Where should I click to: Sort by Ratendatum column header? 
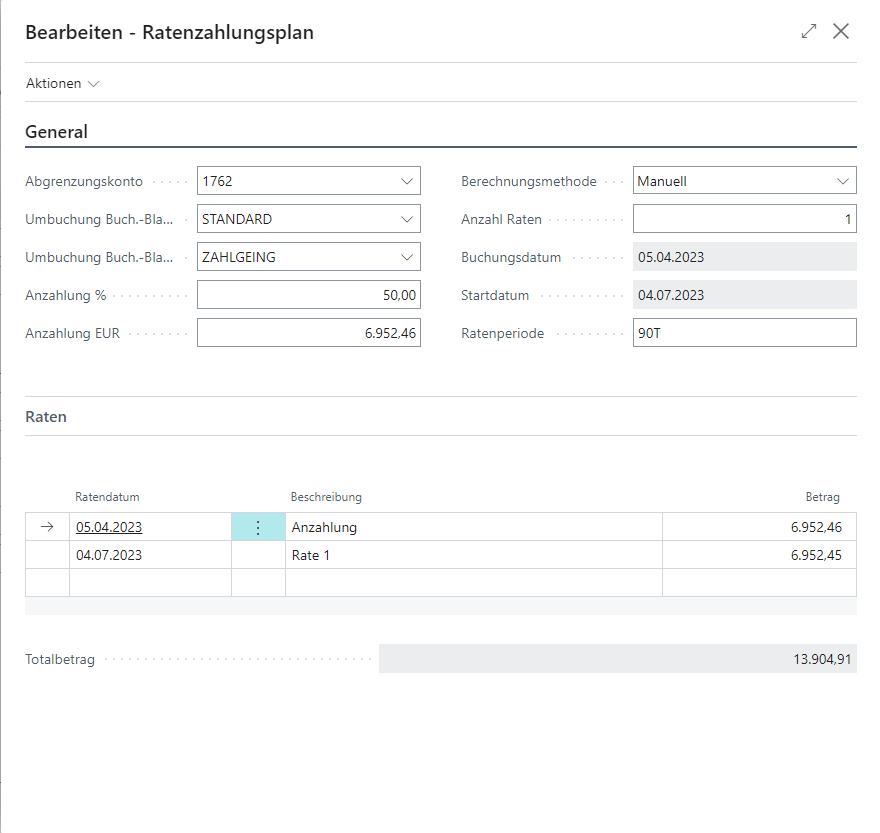tap(107, 497)
